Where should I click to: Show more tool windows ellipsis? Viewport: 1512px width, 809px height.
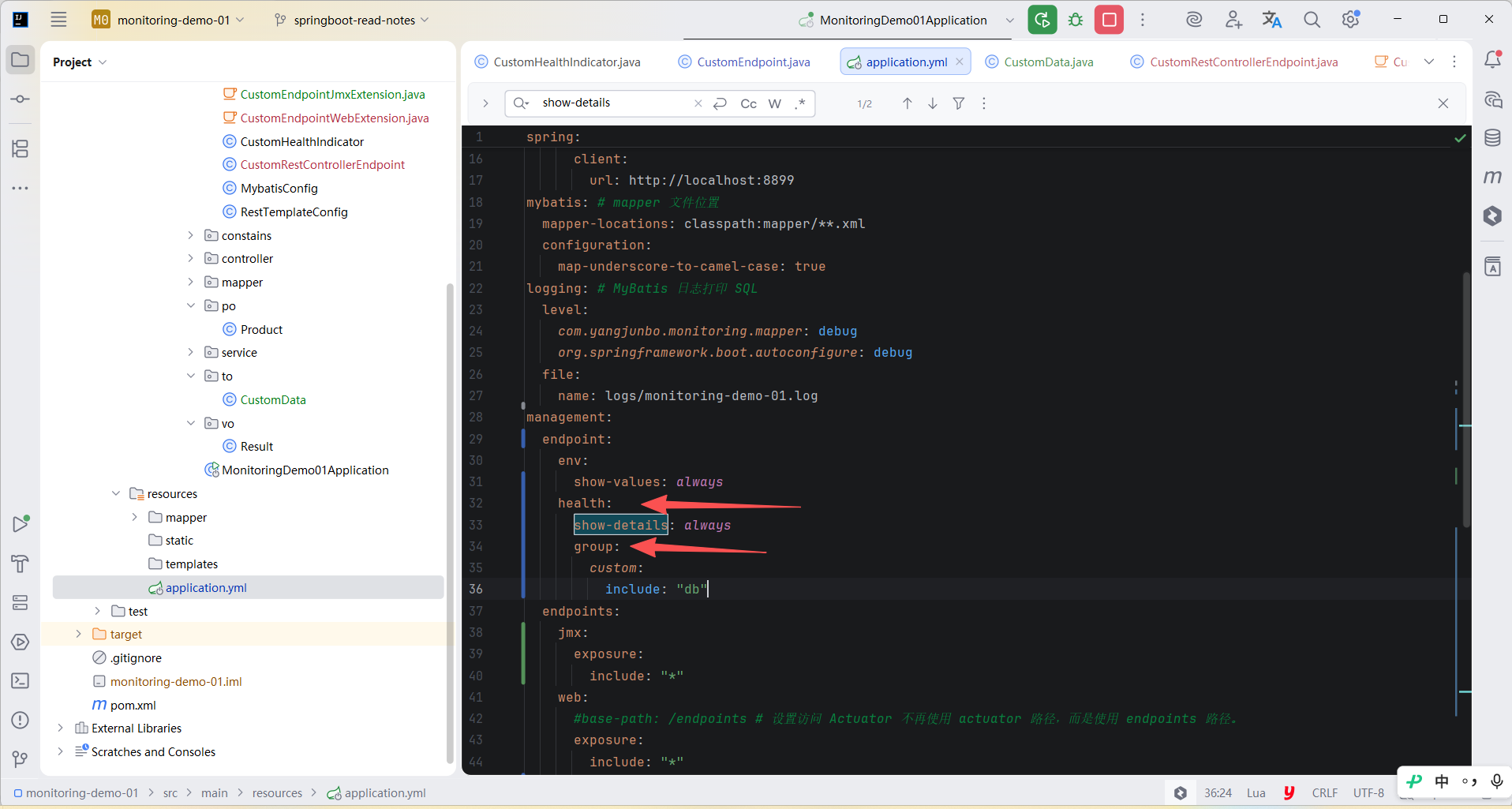pos(21,188)
